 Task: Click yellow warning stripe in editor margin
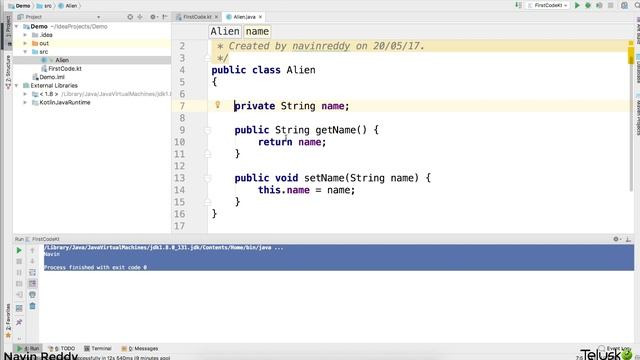tap(631, 56)
